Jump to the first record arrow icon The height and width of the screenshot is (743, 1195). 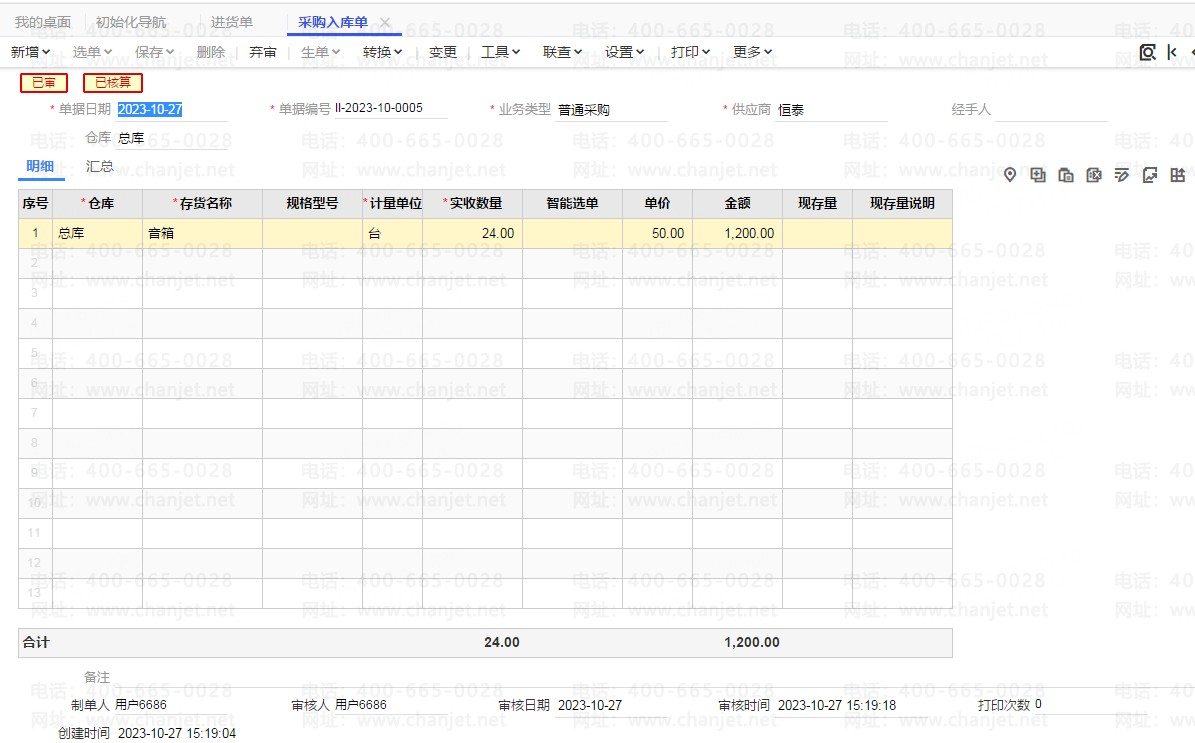(1172, 52)
